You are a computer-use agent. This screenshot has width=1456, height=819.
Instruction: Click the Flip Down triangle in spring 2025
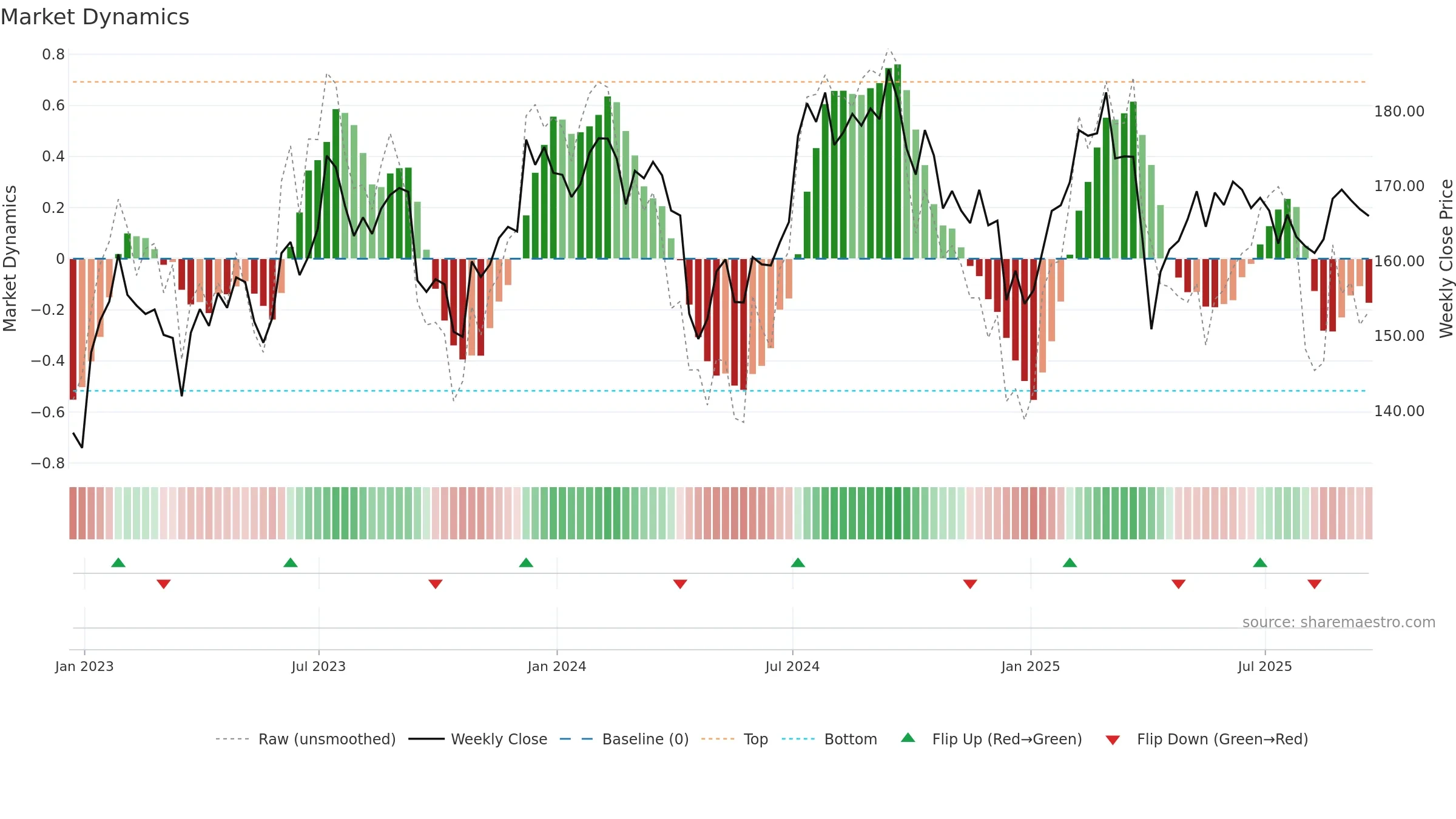1179,584
